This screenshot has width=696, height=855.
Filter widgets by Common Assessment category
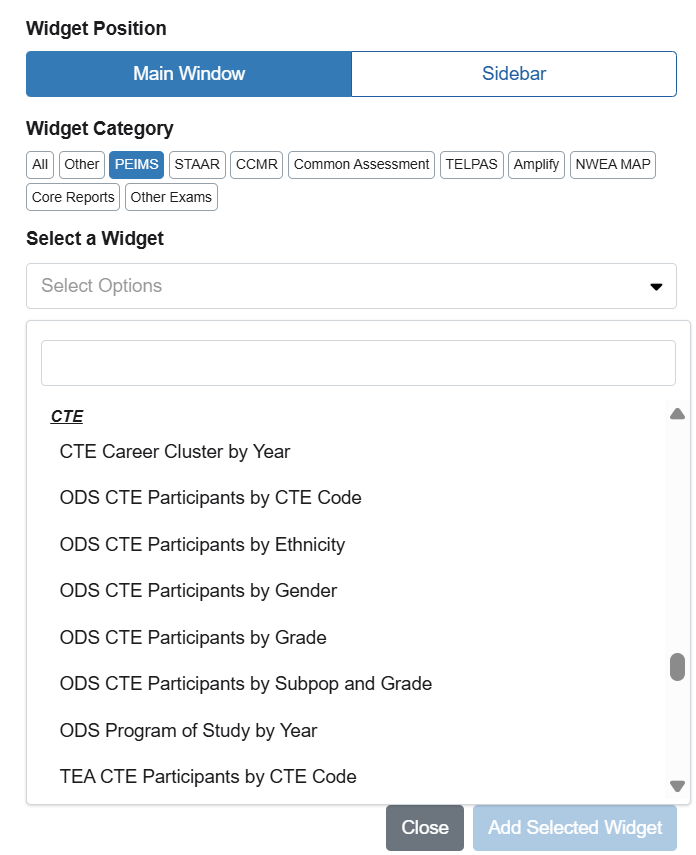click(x=361, y=164)
